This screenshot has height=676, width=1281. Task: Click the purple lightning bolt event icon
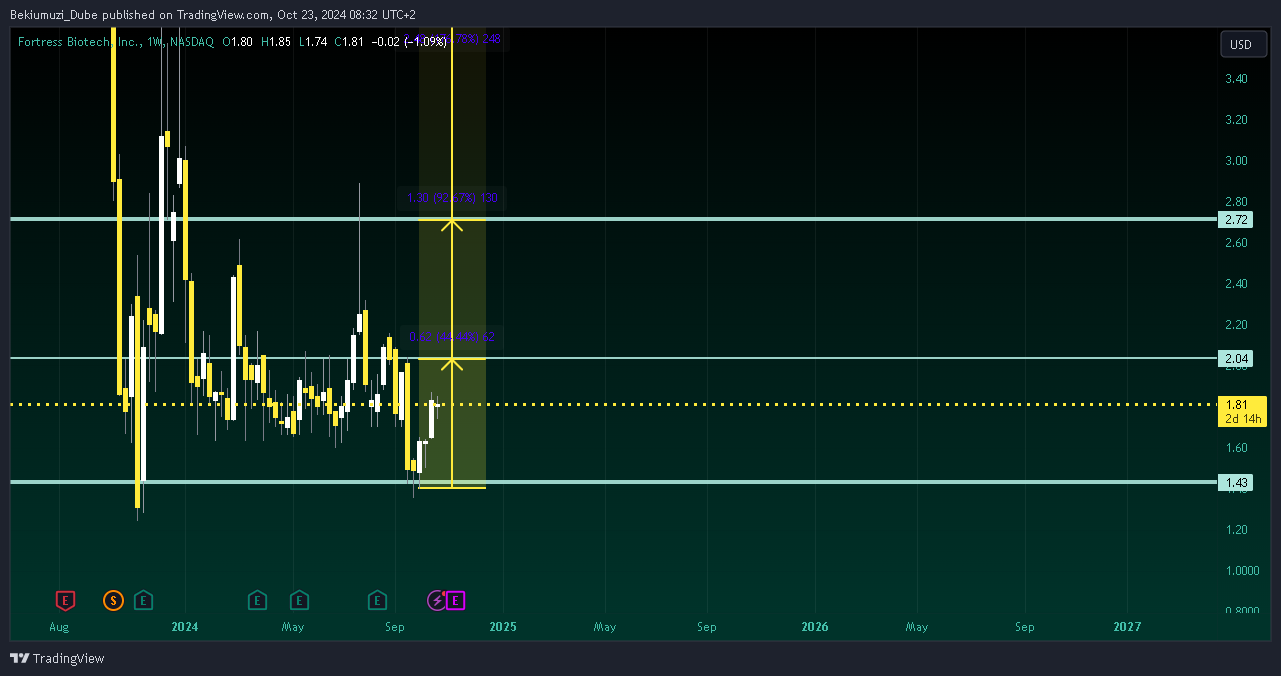[437, 600]
